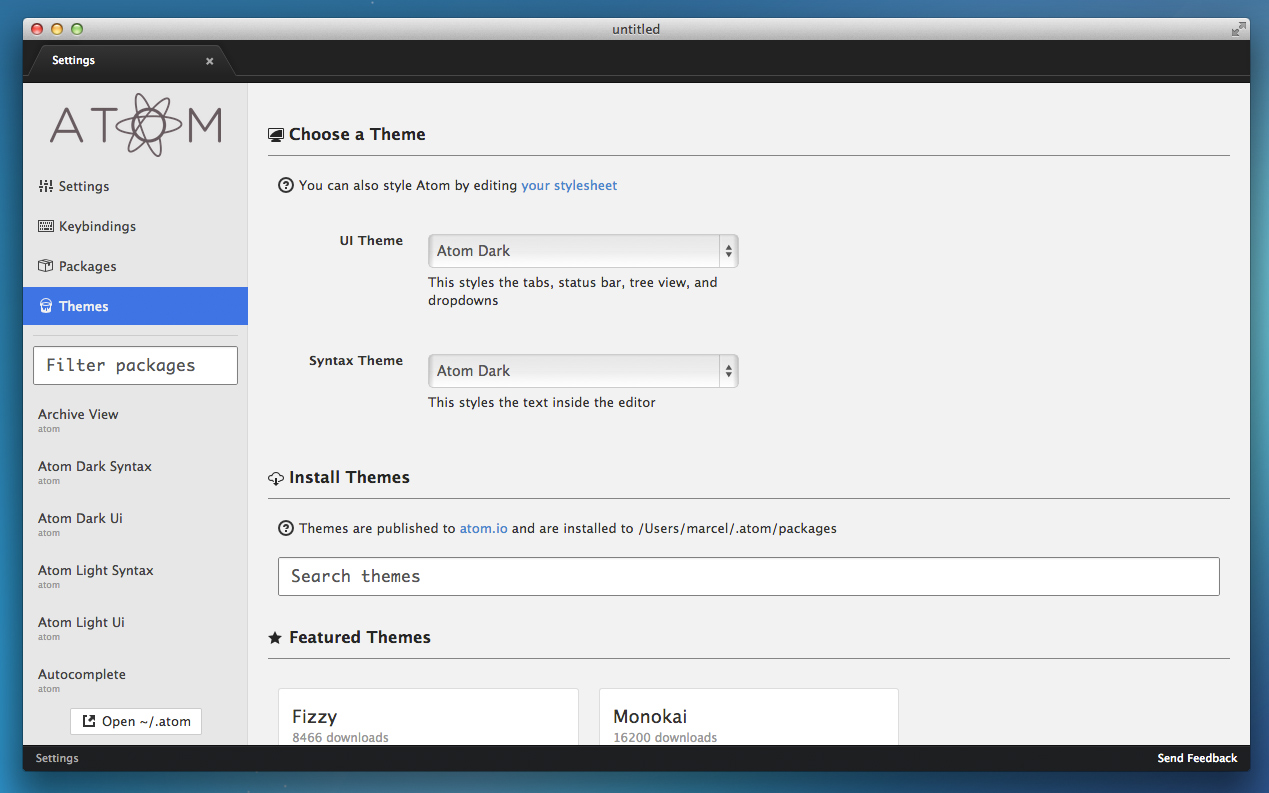
Task: Open the Keybindings panel
Action: pos(135,226)
